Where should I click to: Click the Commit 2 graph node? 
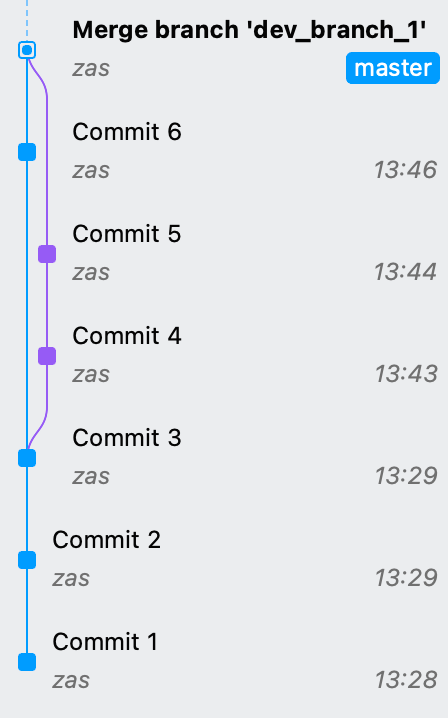point(27,560)
